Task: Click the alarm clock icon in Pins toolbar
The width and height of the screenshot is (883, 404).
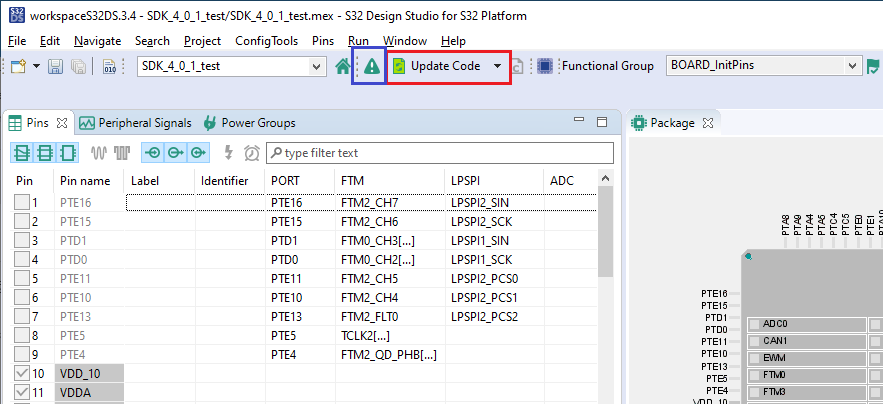Action: pyautogui.click(x=251, y=153)
